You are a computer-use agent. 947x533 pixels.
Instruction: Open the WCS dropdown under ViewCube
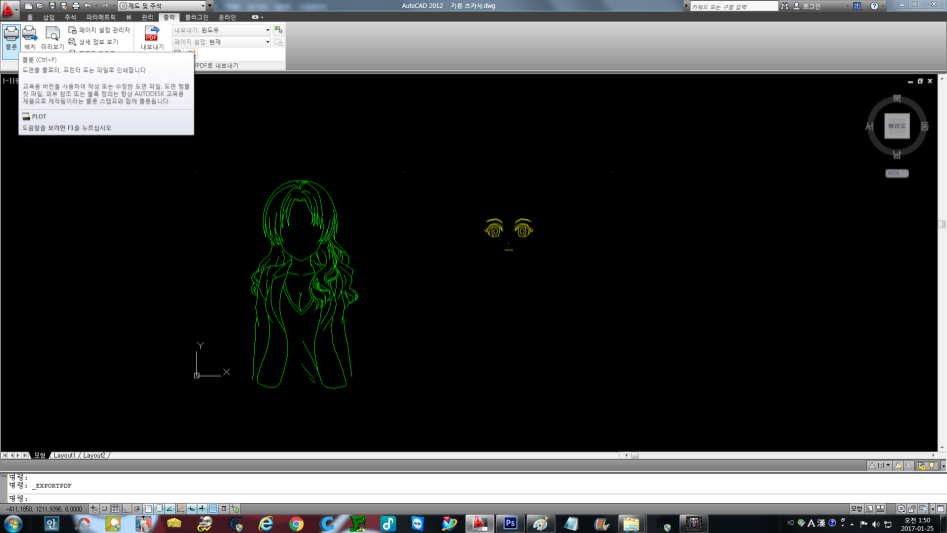click(897, 173)
